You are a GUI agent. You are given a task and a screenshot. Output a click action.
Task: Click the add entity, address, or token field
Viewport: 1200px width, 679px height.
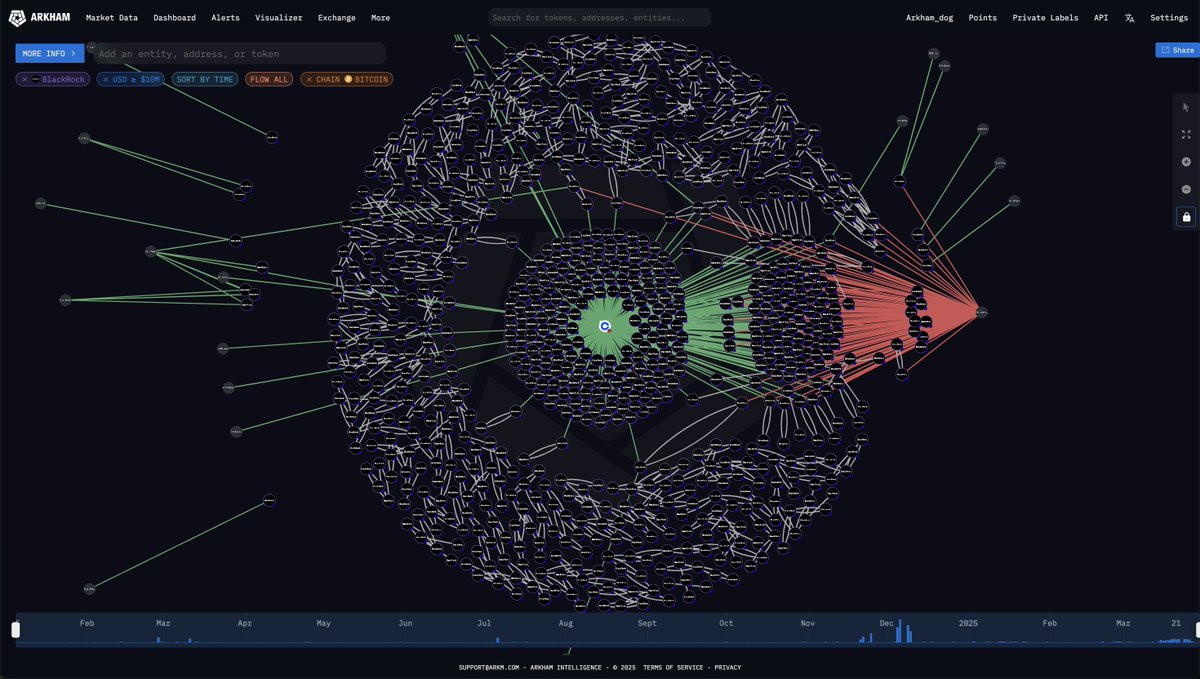click(x=240, y=54)
